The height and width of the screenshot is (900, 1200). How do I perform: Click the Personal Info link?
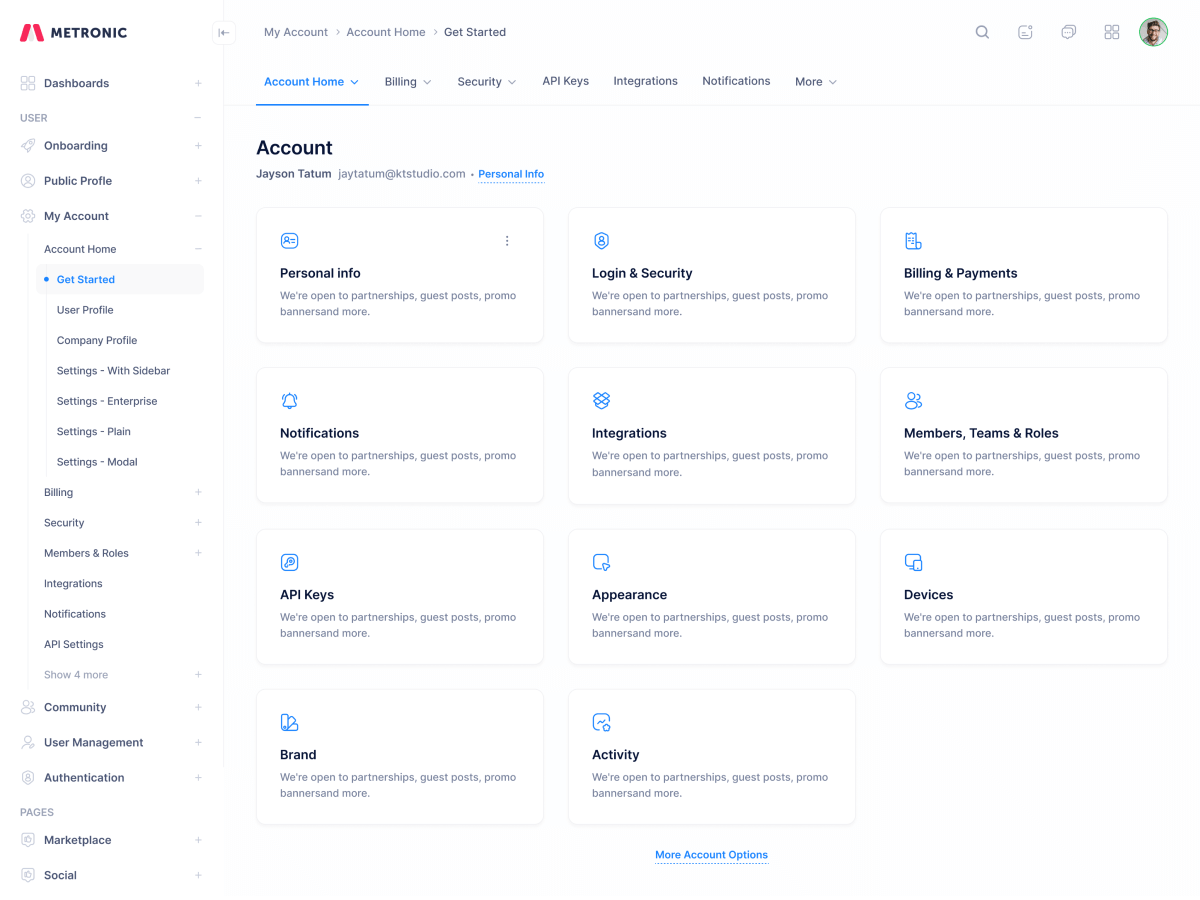(x=511, y=174)
